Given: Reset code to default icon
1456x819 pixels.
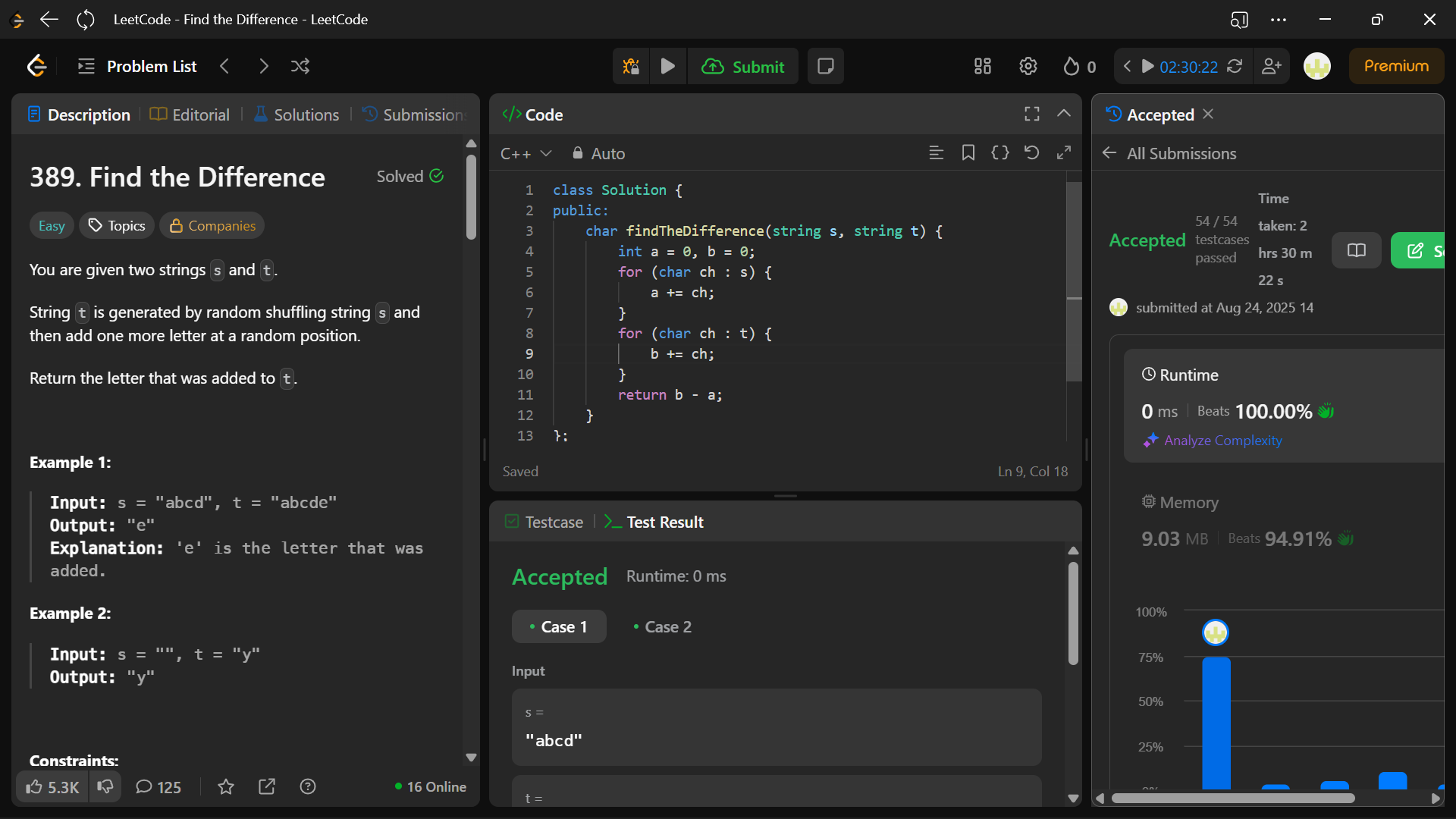Looking at the screenshot, I should (1031, 153).
